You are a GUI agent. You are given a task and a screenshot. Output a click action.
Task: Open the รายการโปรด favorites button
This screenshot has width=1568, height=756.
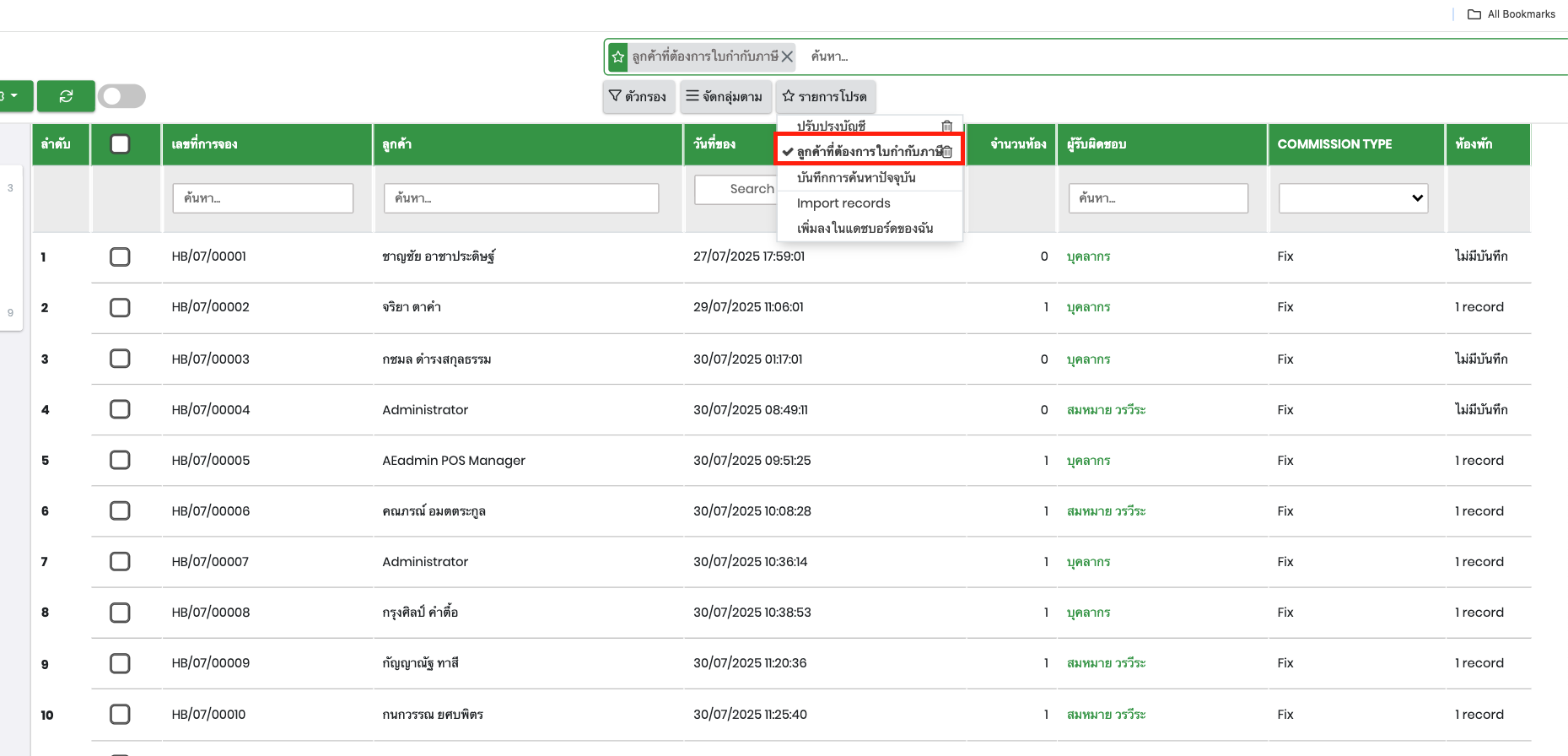pyautogui.click(x=825, y=96)
